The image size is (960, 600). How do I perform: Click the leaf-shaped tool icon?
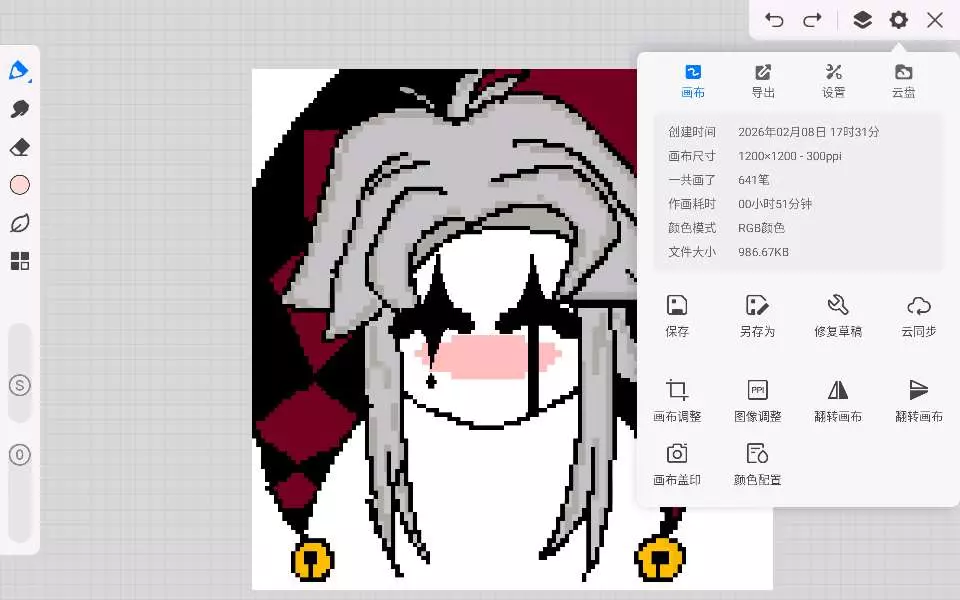click(20, 223)
